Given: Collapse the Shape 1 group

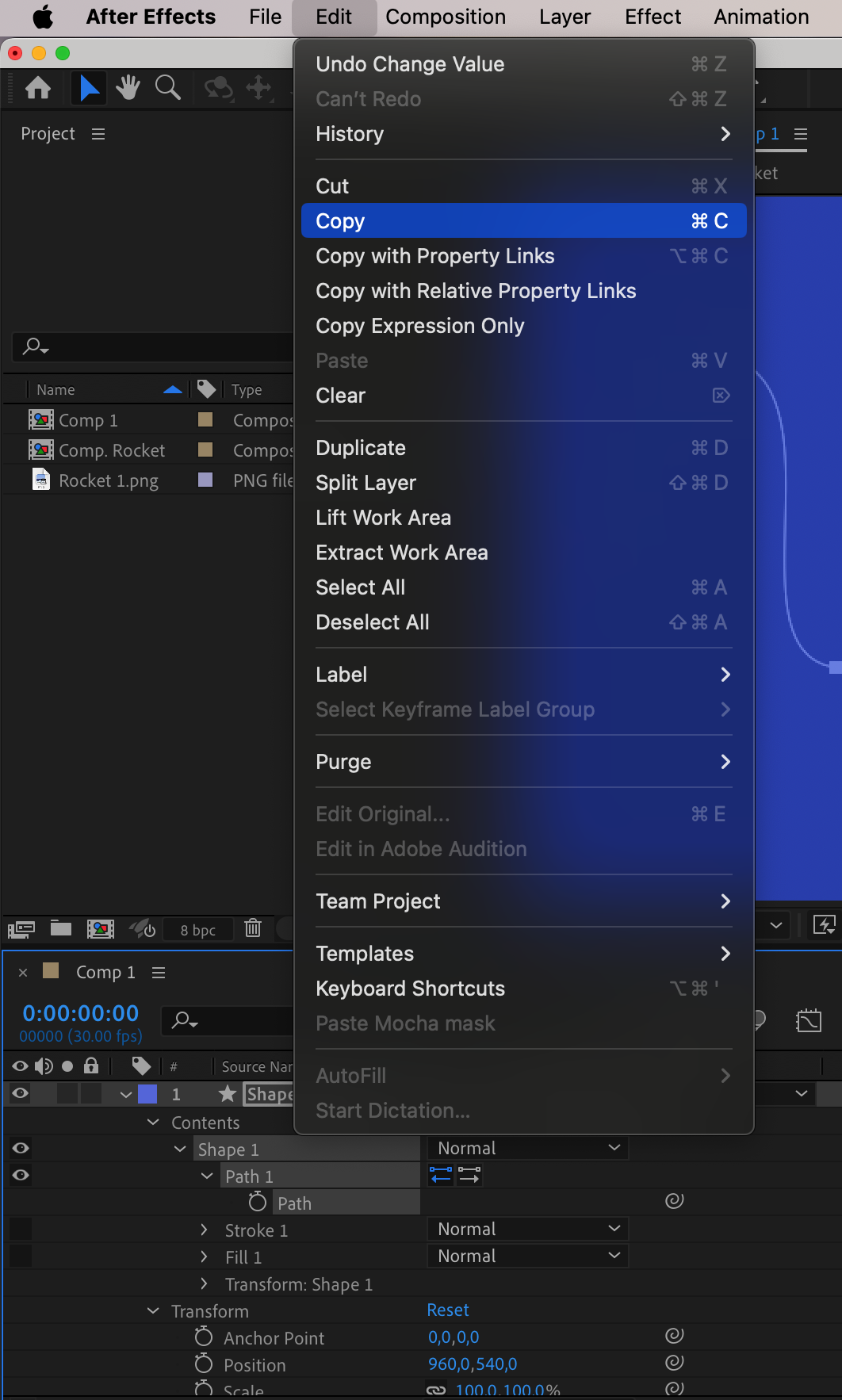Looking at the screenshot, I should (180, 1149).
